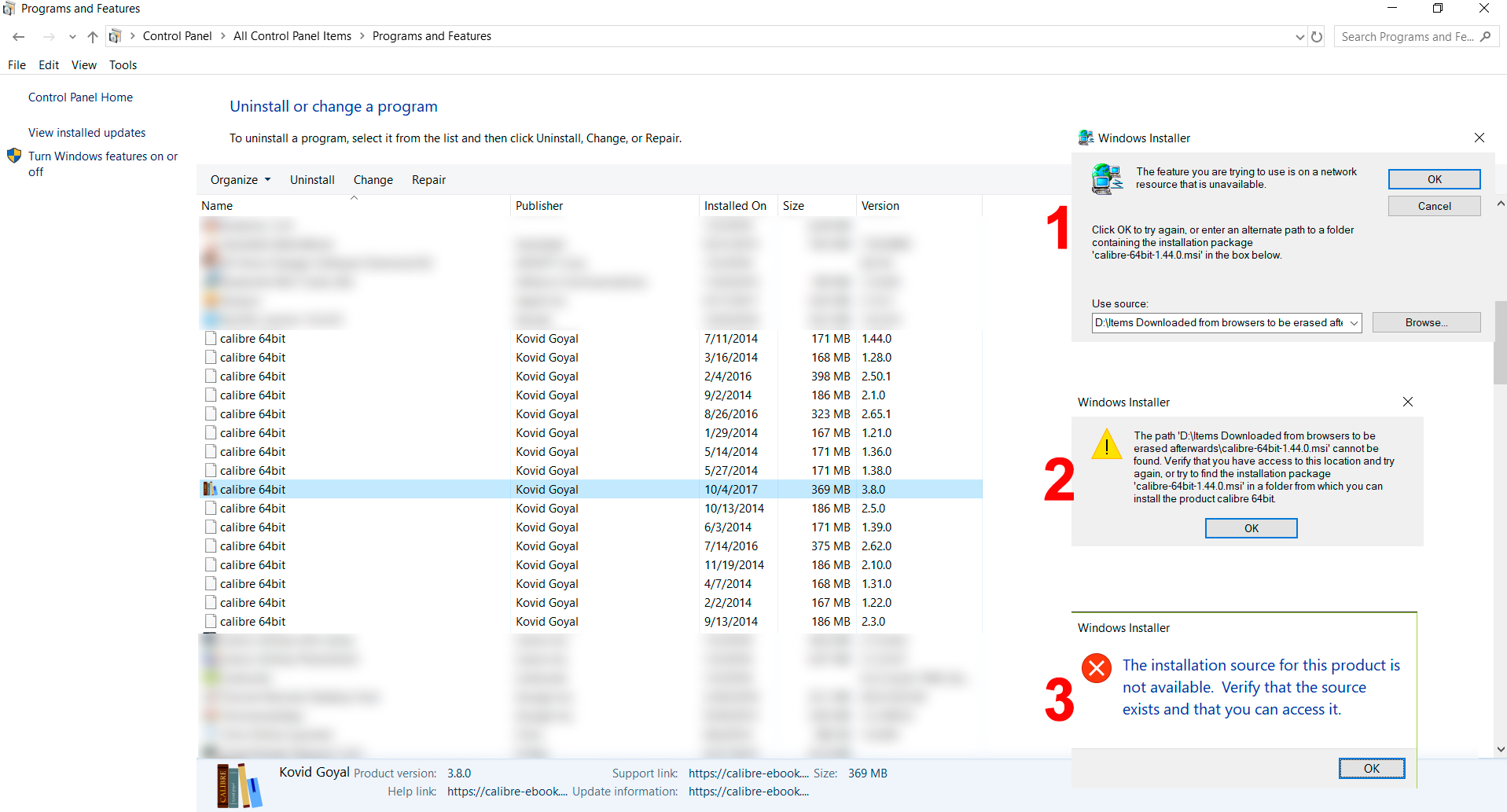Sort programs by the Name column
1507x812 pixels.
point(354,206)
